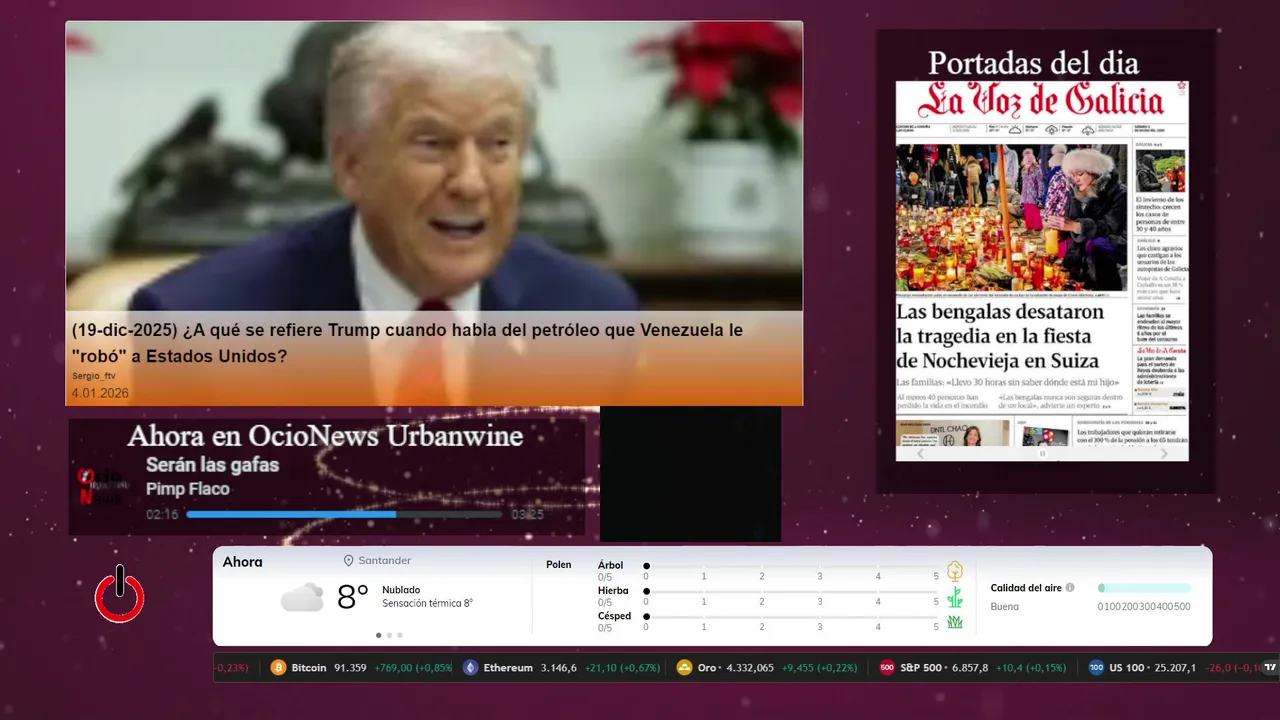
Task: Seek in the song progress bar
Action: 344,514
